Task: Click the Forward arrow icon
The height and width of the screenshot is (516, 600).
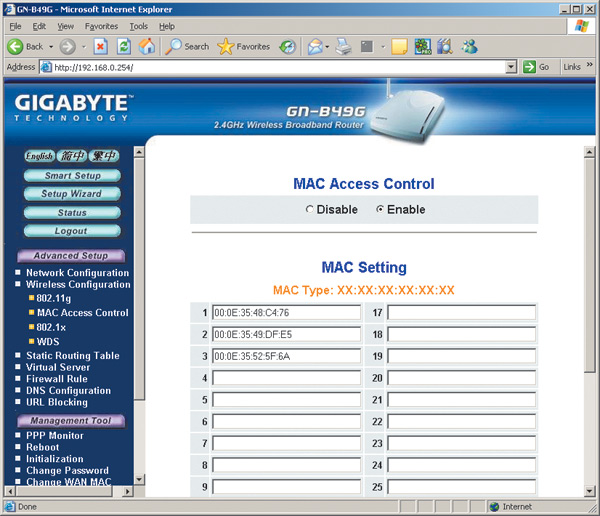Action: 67,47
